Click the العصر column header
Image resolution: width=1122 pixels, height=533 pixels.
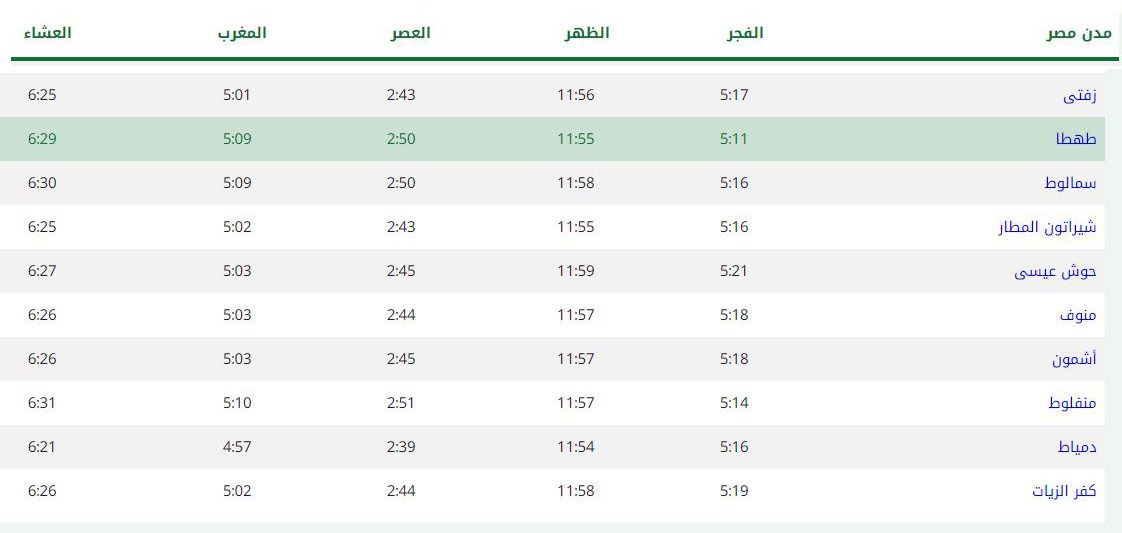pos(410,33)
